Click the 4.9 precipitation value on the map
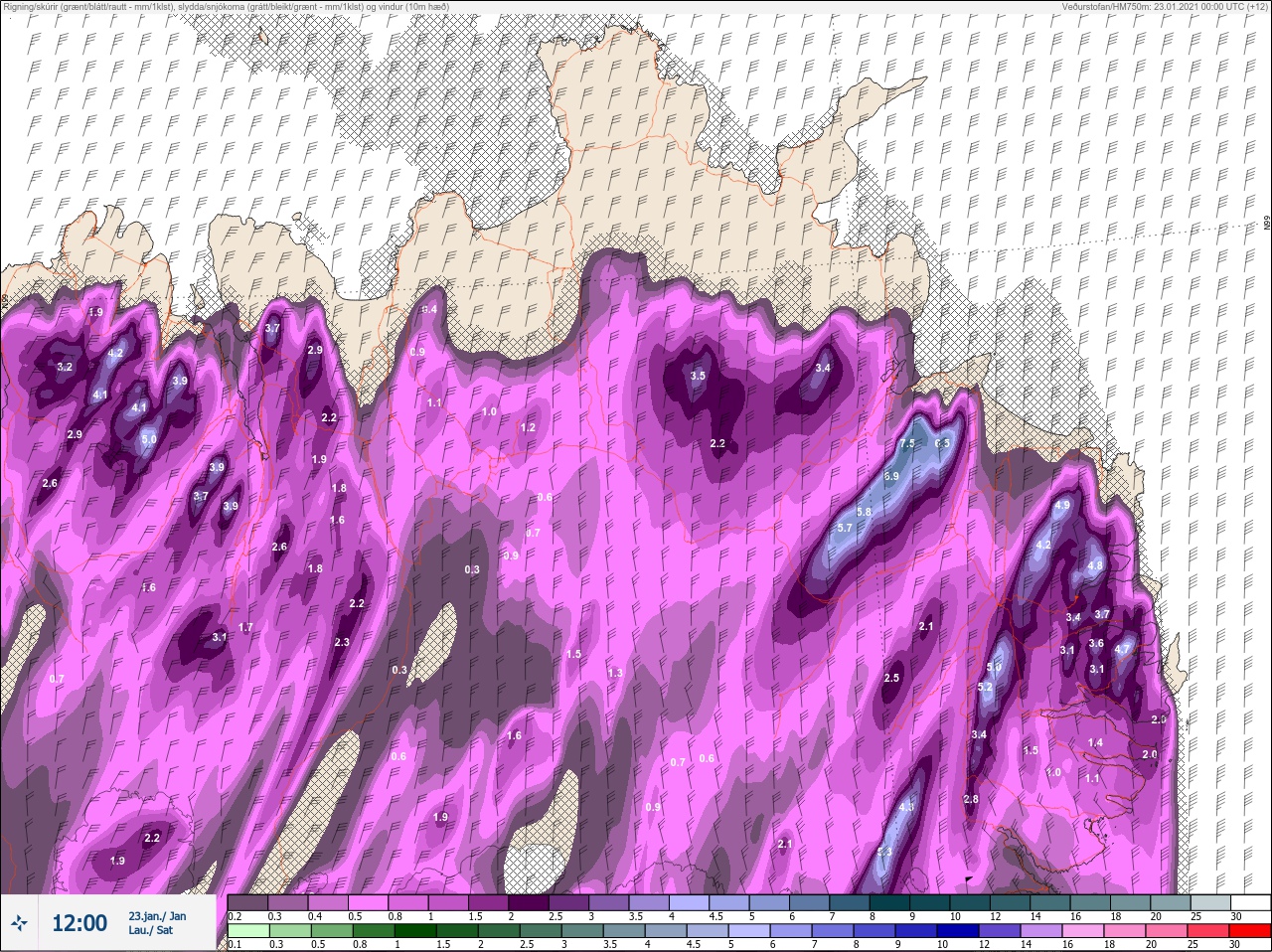Screen dimensions: 1272x952 click(1062, 505)
